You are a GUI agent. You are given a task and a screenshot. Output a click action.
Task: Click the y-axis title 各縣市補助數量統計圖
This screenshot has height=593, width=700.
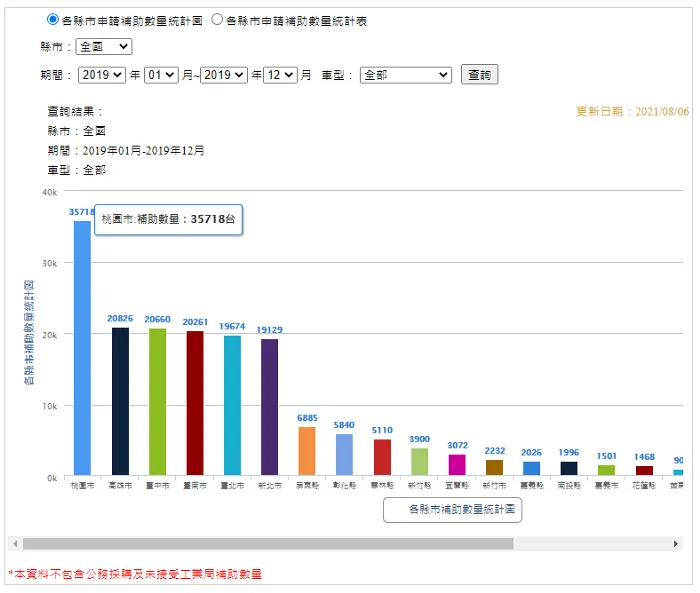click(x=29, y=333)
